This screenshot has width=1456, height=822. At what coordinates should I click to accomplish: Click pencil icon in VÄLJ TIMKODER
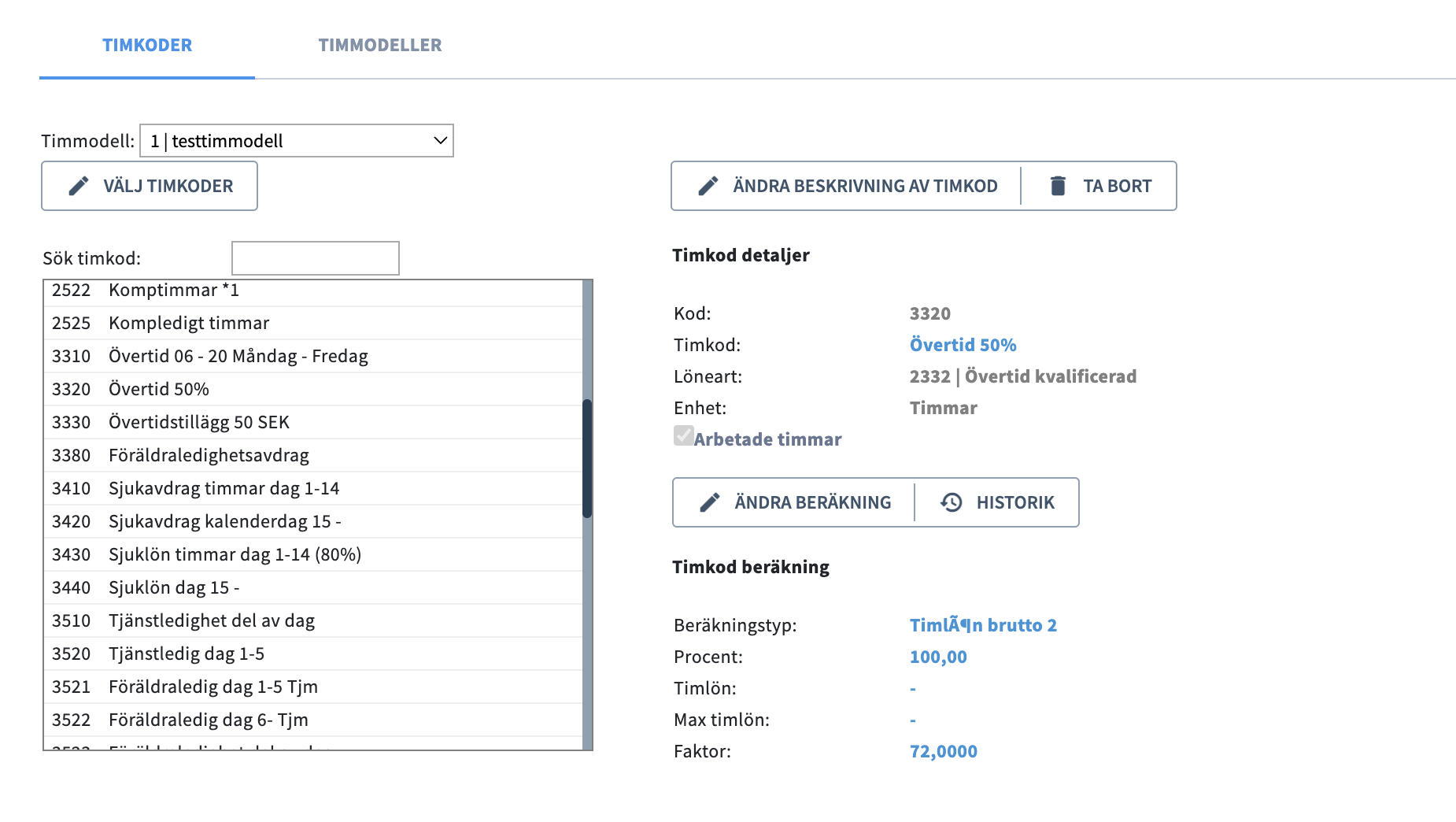[x=79, y=186]
